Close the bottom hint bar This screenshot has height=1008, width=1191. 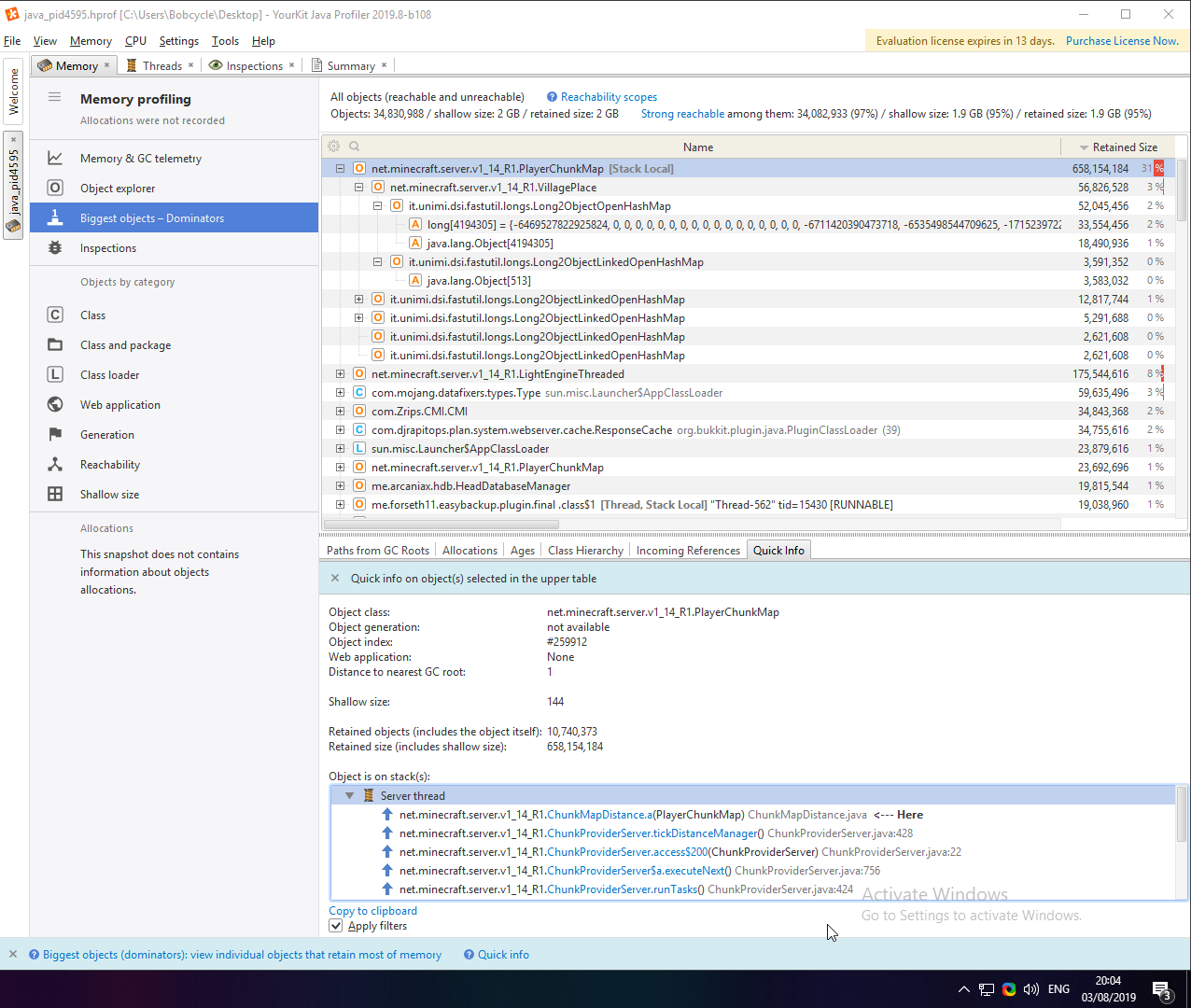pyautogui.click(x=13, y=955)
